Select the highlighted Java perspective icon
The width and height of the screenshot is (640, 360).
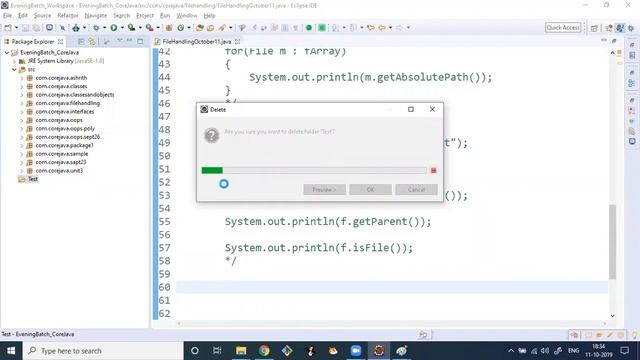pos(620,28)
